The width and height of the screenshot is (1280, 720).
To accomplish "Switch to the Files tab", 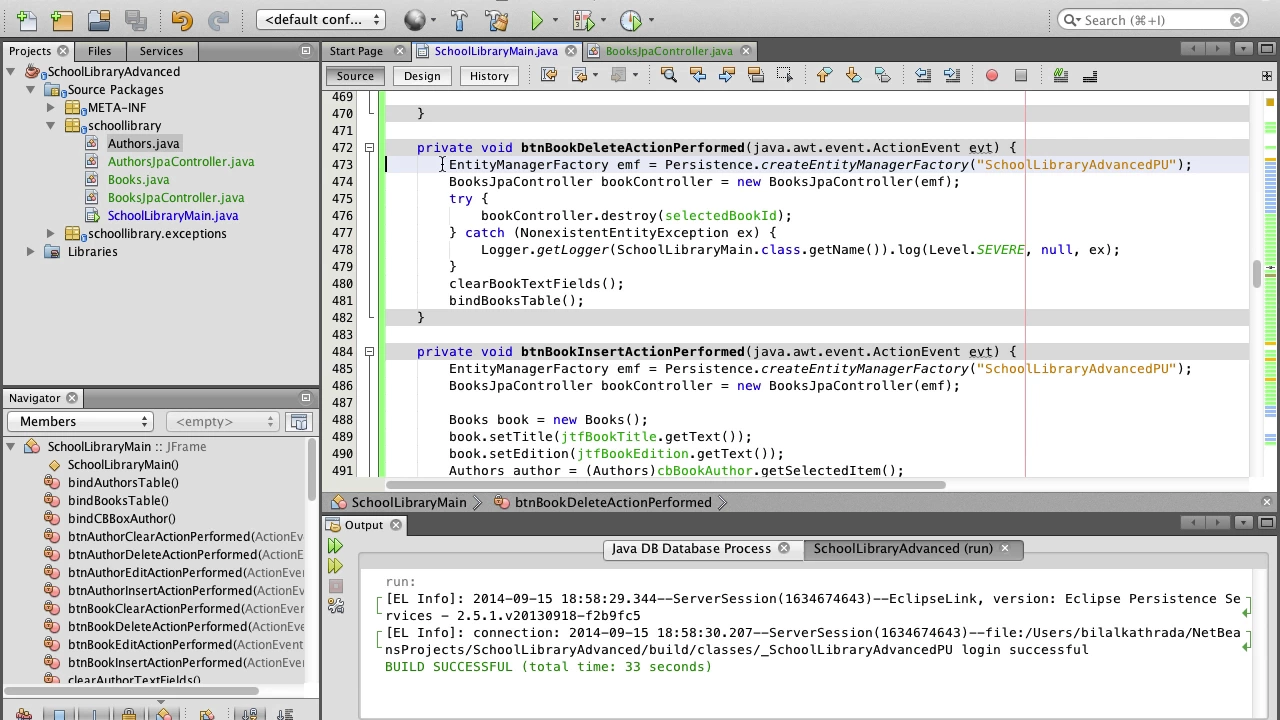I will (99, 51).
